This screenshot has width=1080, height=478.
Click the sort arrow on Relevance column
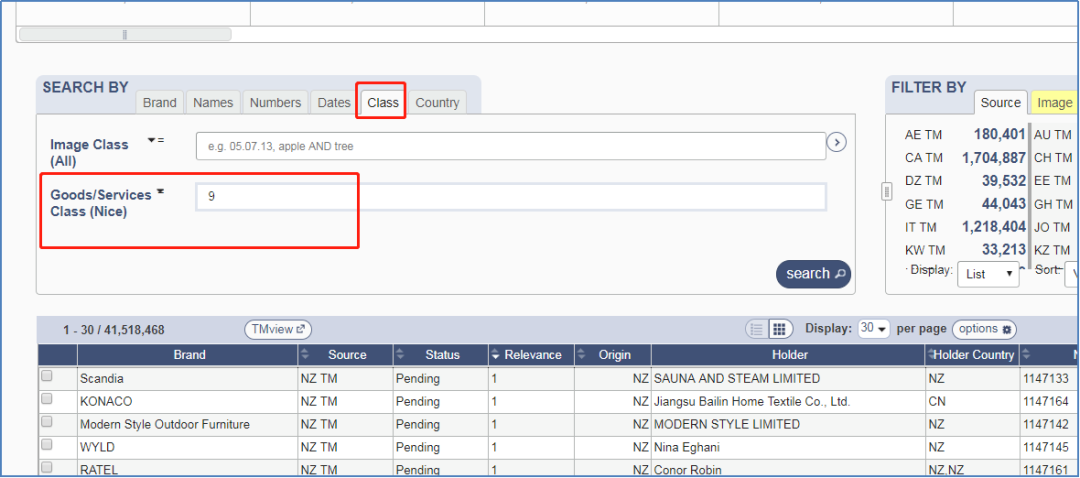click(495, 355)
